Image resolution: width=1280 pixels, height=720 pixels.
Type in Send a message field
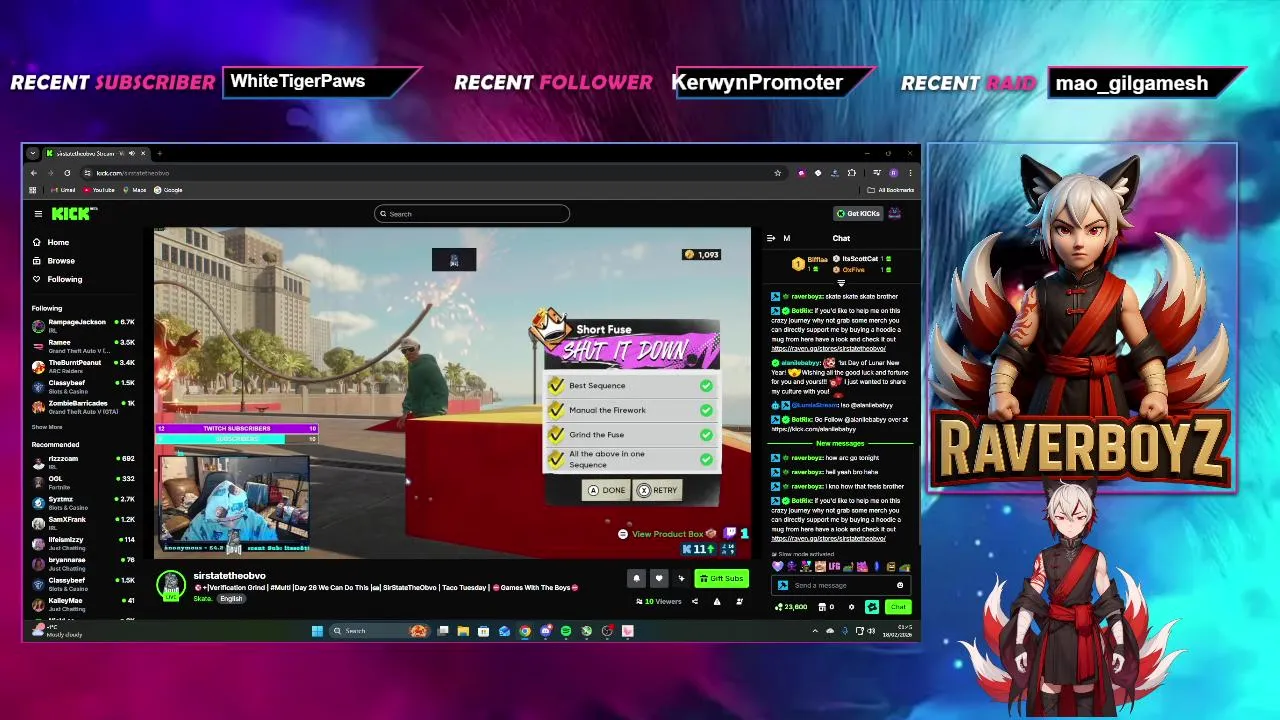point(840,586)
